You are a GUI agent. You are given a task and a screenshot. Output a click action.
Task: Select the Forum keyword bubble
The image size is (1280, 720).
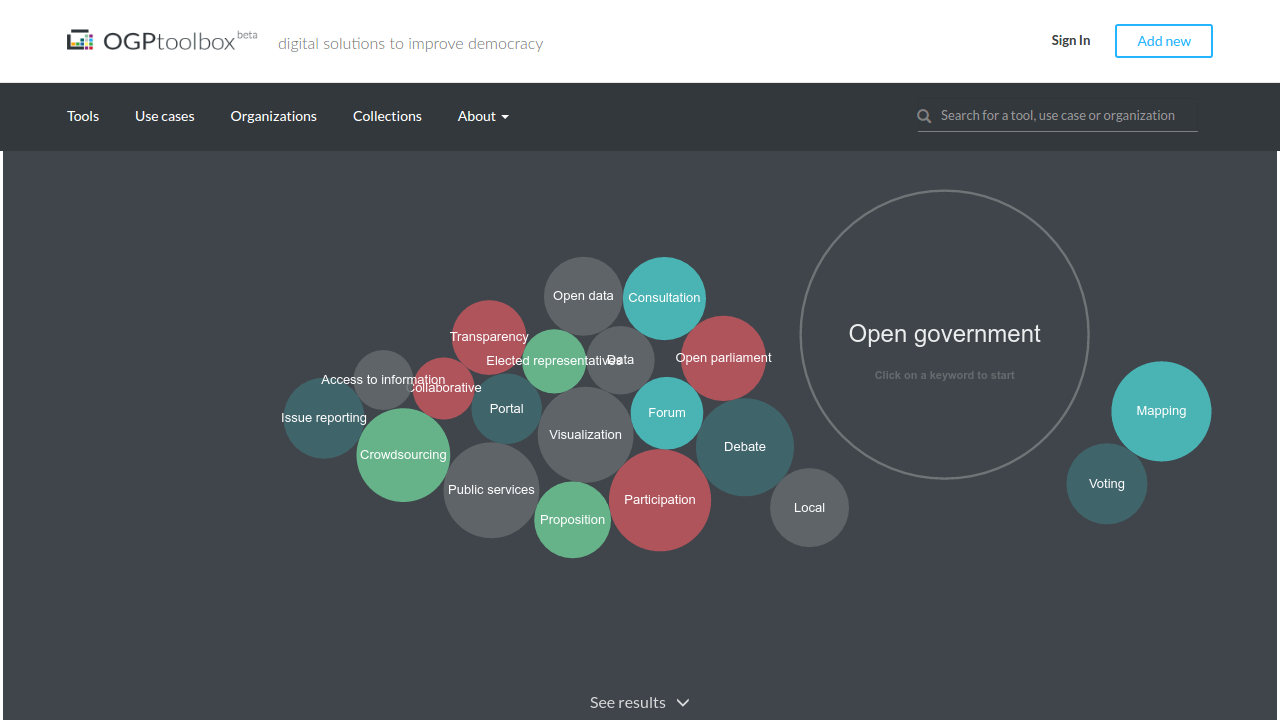pyautogui.click(x=667, y=413)
